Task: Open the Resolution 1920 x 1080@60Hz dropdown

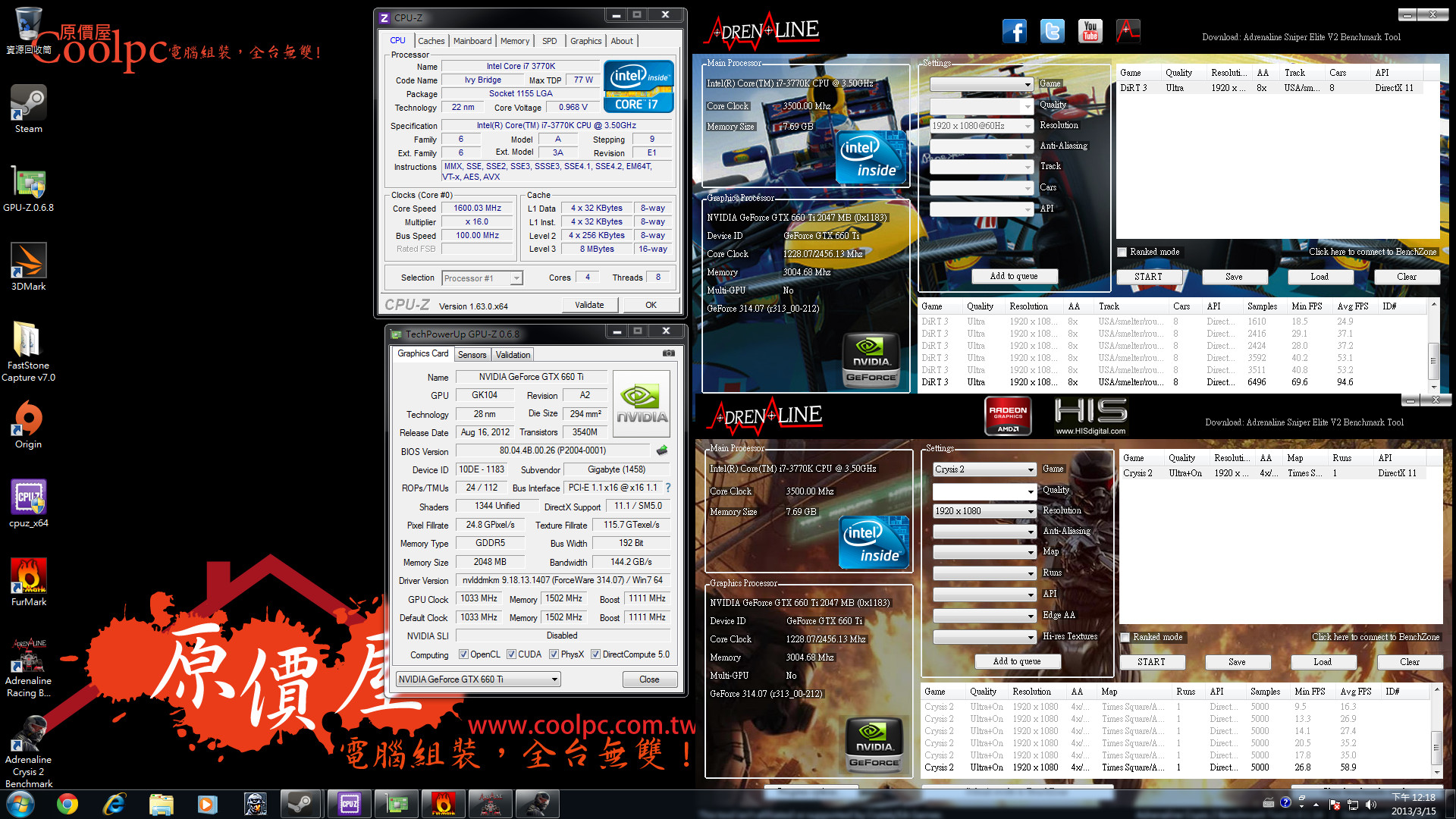Action: pyautogui.click(x=981, y=126)
